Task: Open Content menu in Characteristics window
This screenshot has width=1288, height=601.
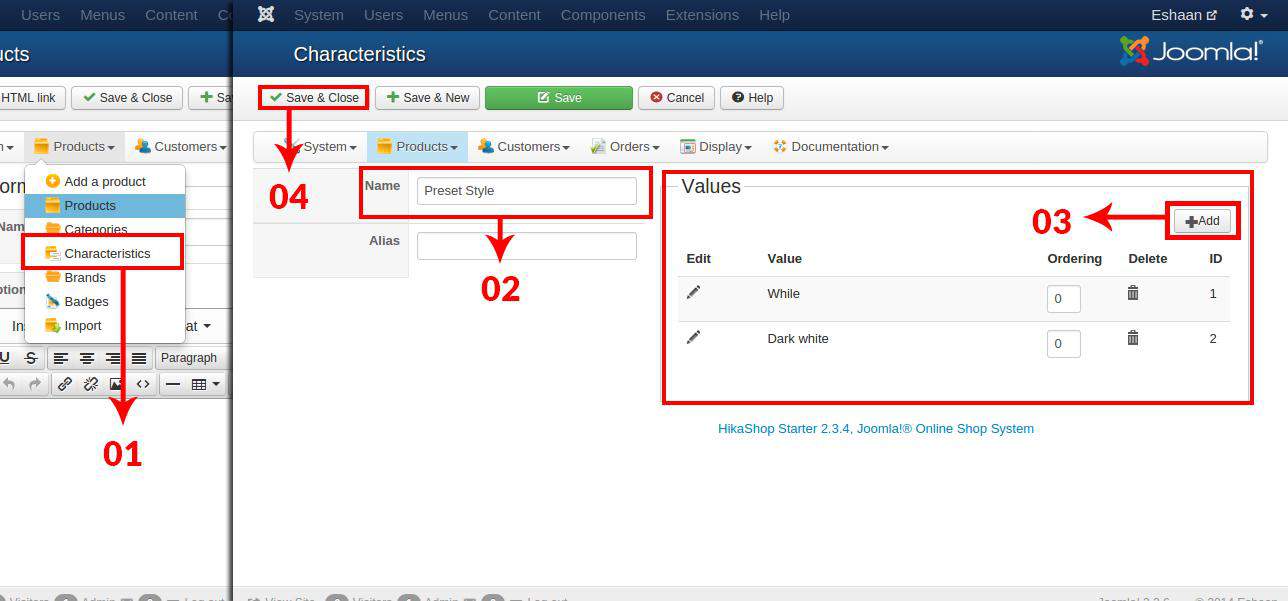Action: (514, 15)
